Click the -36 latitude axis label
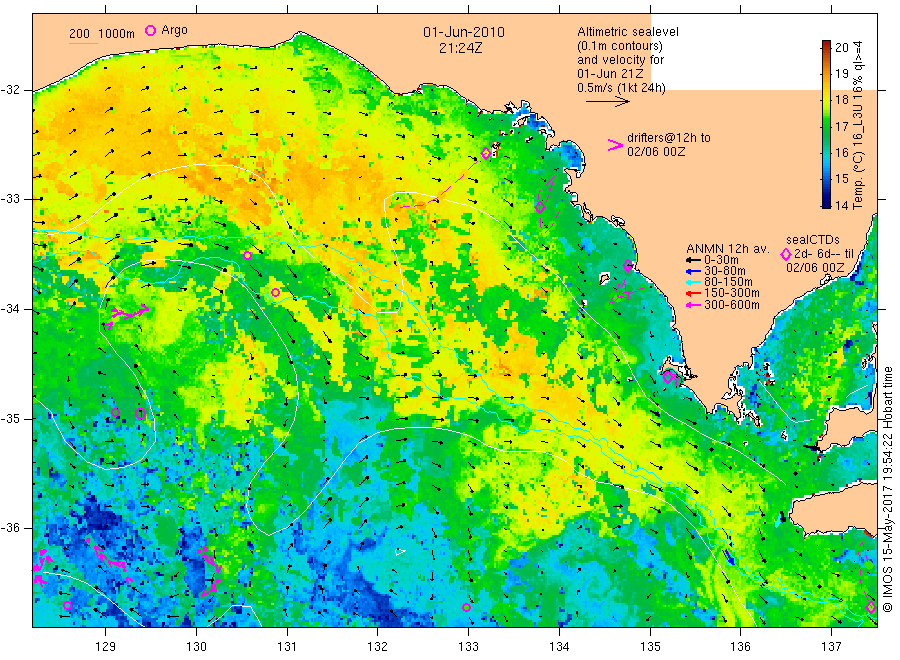 pyautogui.click(x=10, y=527)
